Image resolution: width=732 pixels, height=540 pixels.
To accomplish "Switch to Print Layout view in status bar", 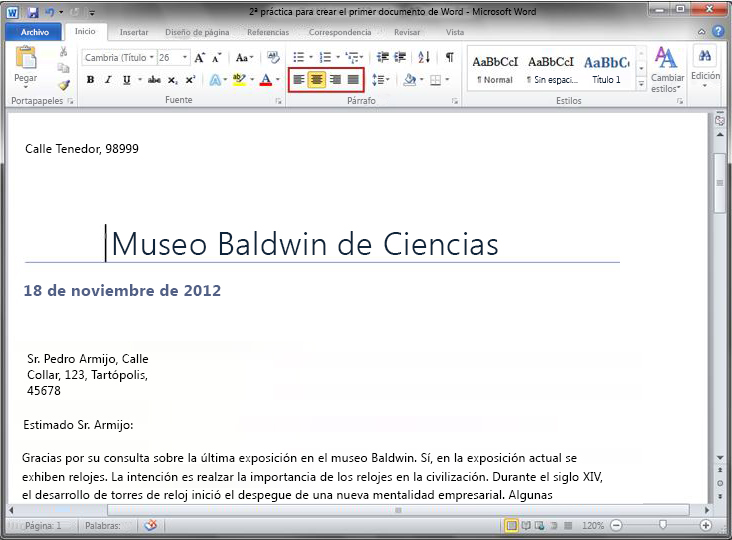I will (x=512, y=526).
